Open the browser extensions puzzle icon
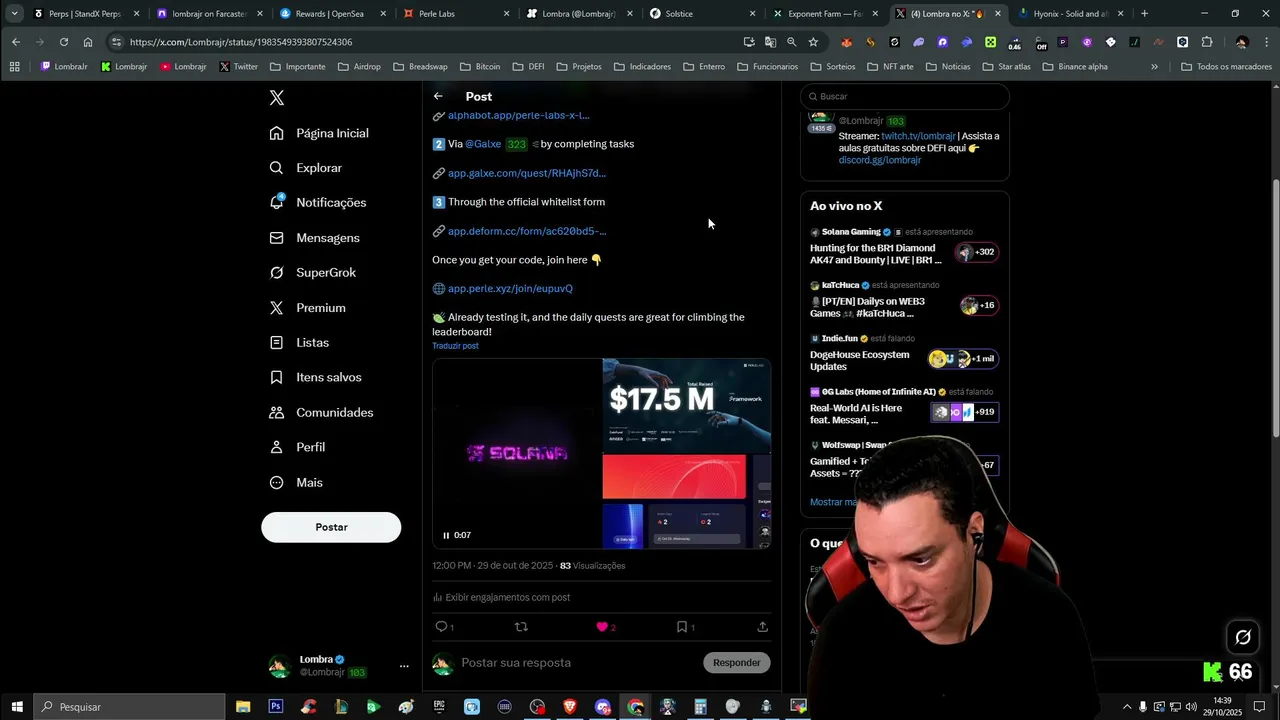This screenshot has height=720, width=1280. [1207, 42]
